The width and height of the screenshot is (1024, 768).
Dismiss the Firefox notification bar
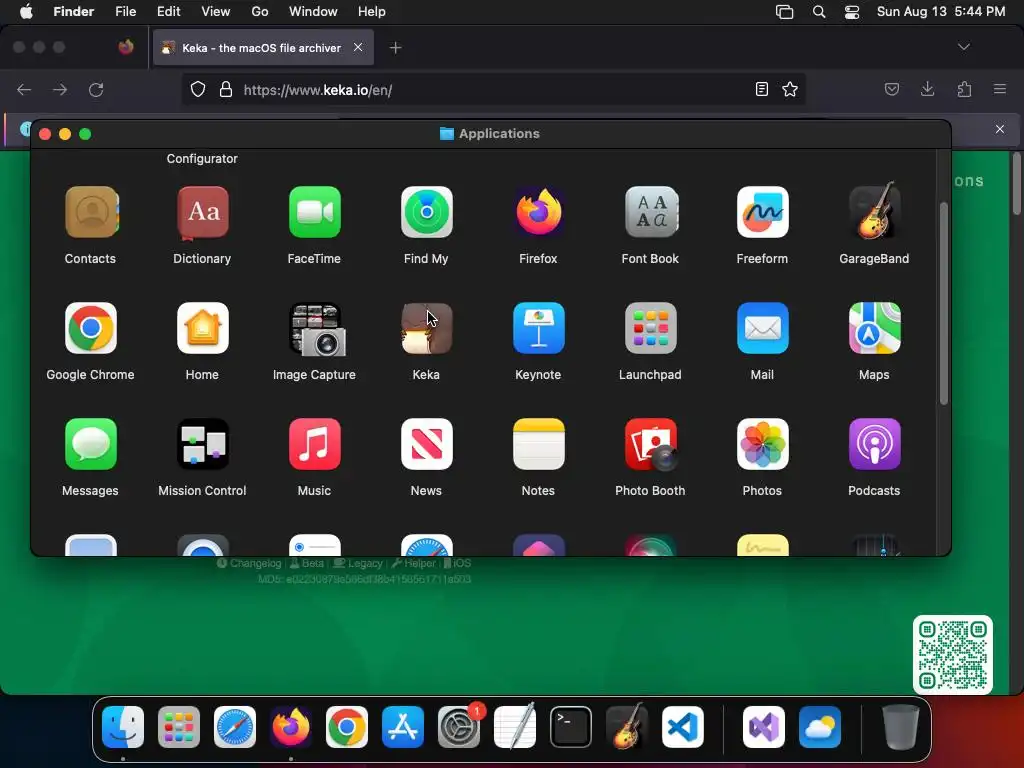click(1000, 129)
